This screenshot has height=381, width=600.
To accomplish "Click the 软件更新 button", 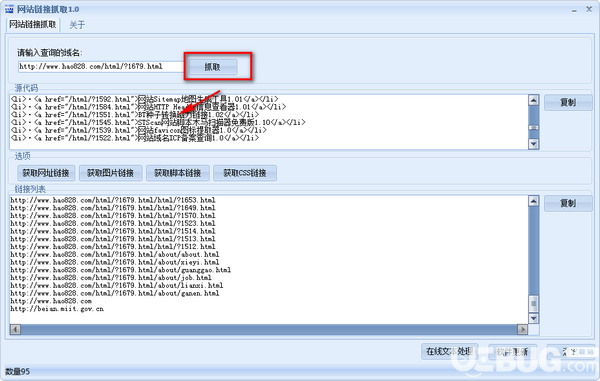I will (513, 351).
